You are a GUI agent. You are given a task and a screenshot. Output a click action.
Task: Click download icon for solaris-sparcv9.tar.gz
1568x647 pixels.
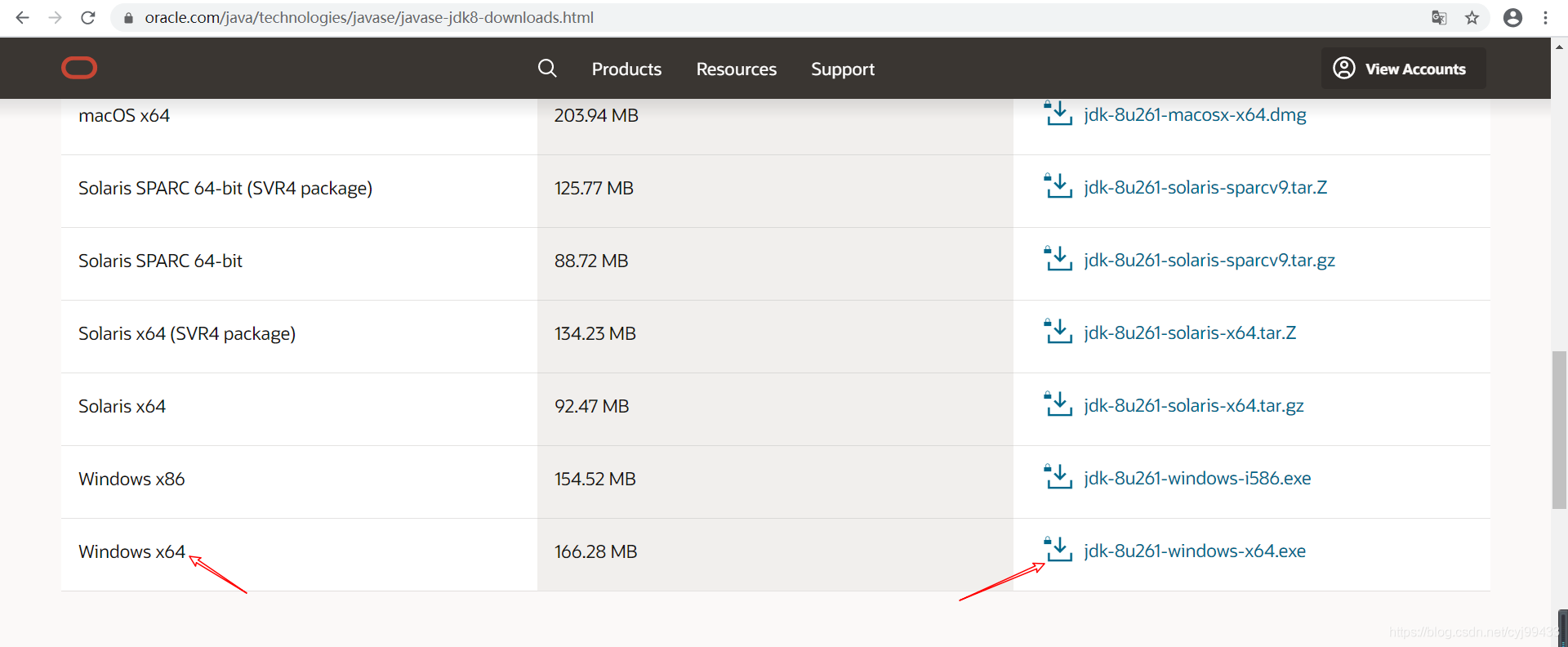[1058, 258]
